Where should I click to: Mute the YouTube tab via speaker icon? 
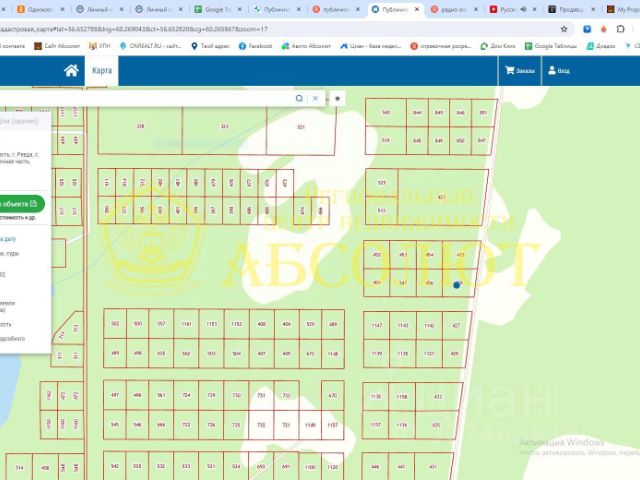click(x=523, y=9)
